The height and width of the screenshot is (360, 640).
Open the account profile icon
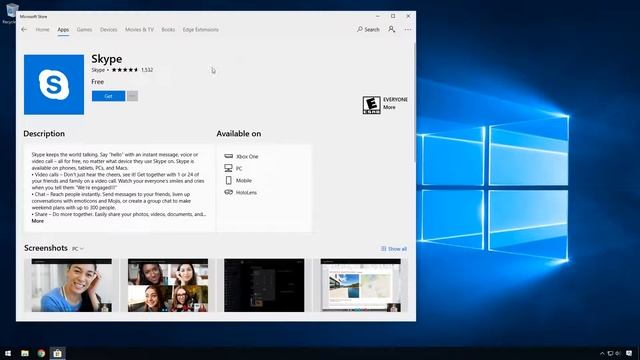click(x=391, y=29)
